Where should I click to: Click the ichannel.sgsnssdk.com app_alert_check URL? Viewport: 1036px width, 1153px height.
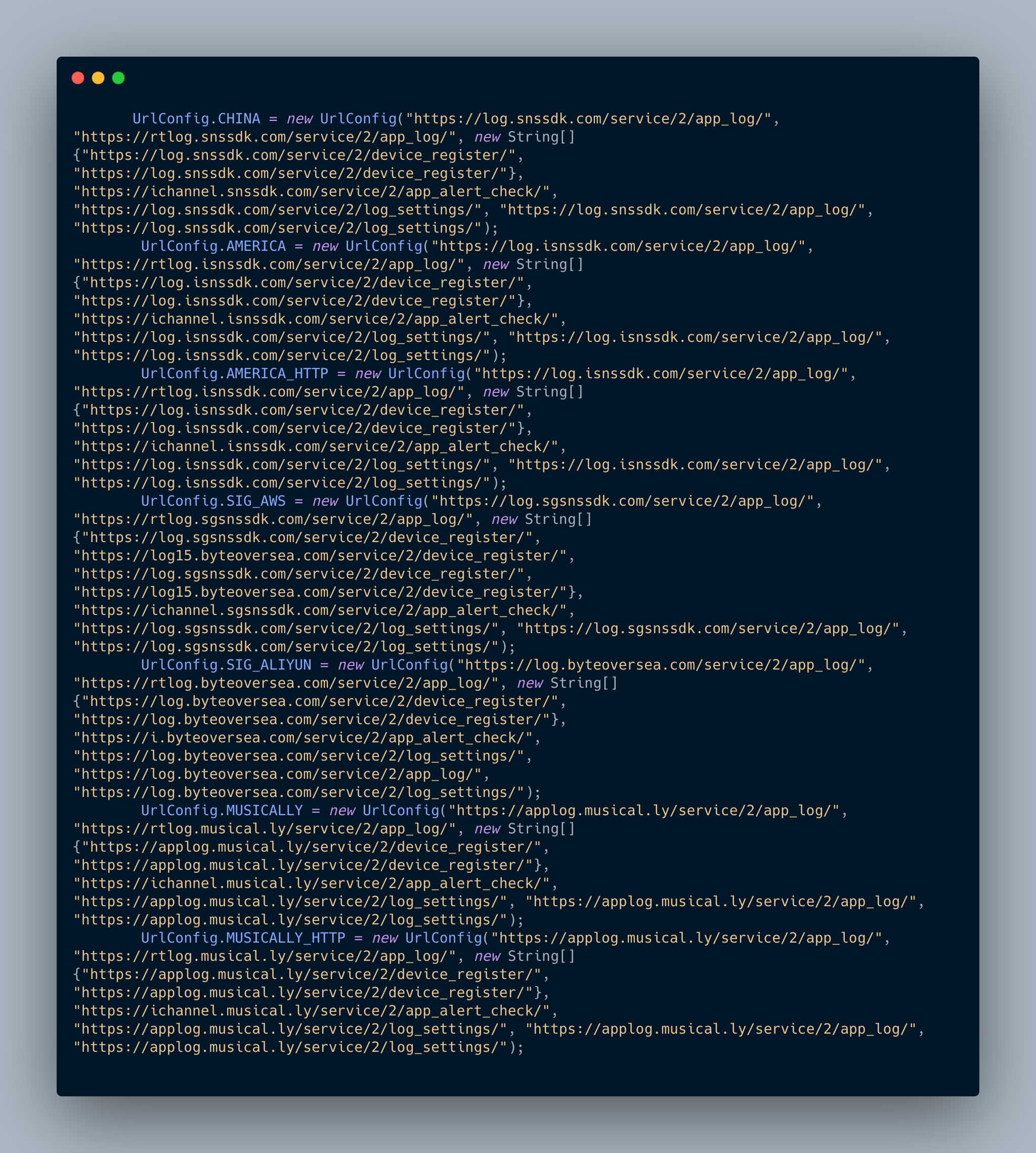click(320, 611)
